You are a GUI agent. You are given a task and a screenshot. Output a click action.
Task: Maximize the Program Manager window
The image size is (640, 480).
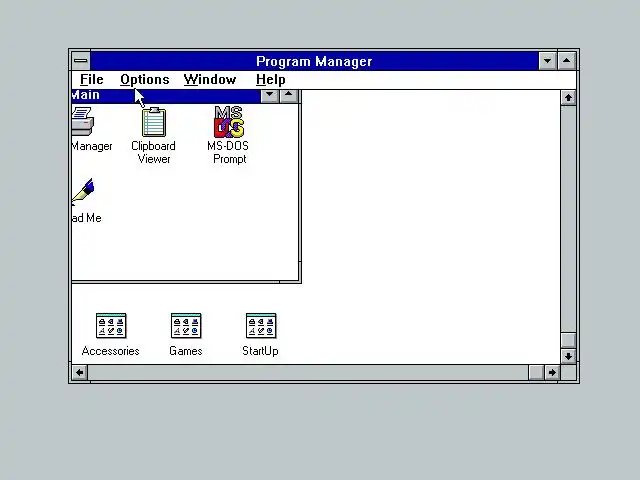tap(567, 61)
